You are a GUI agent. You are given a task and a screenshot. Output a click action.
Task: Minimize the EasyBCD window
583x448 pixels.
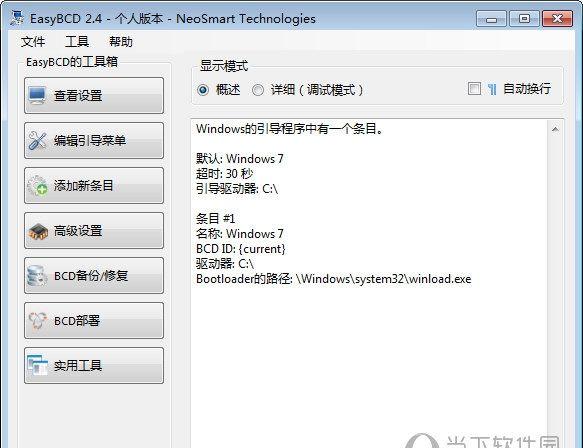[x=491, y=19]
